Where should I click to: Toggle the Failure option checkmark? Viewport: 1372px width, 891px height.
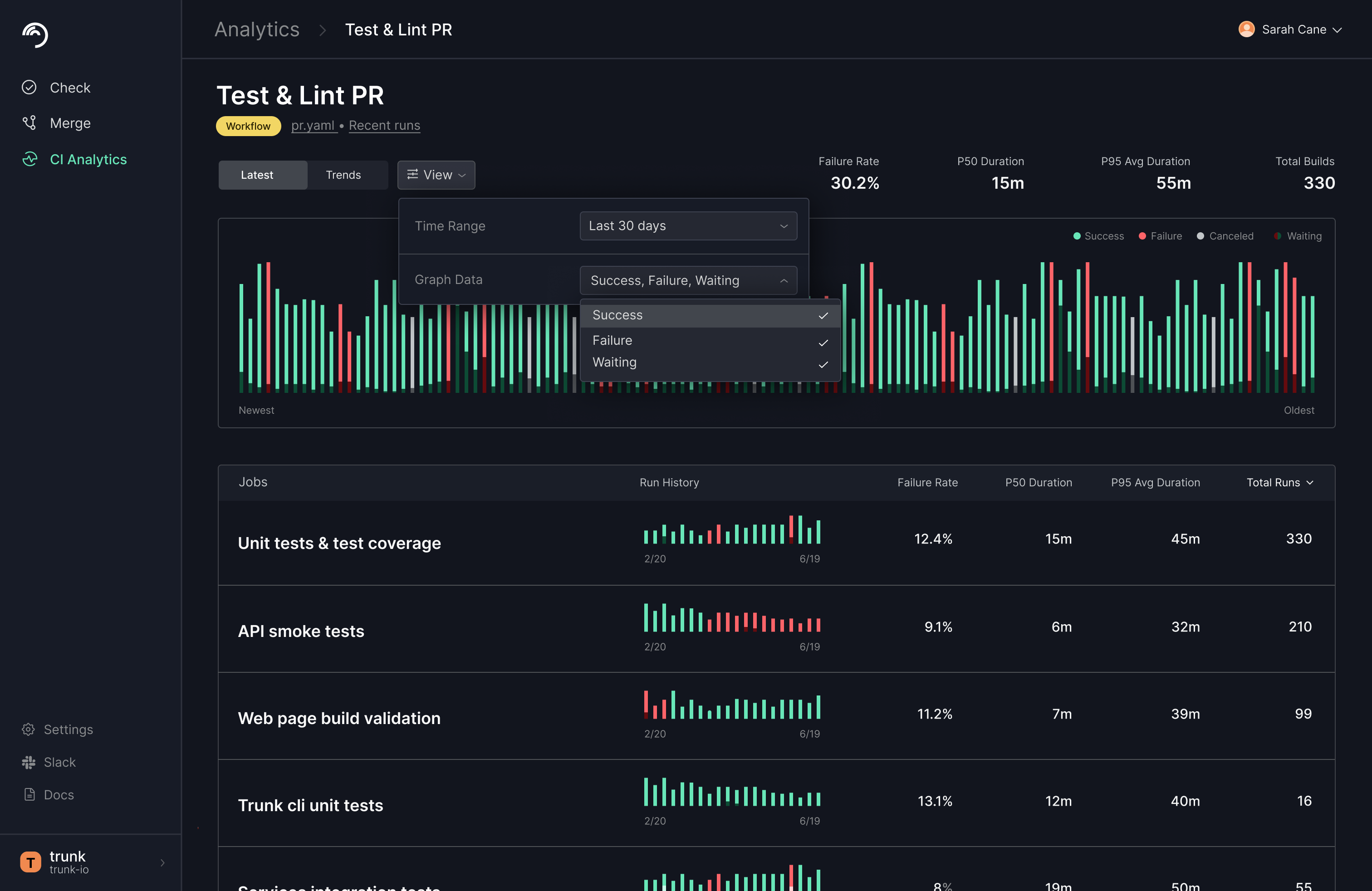[823, 343]
